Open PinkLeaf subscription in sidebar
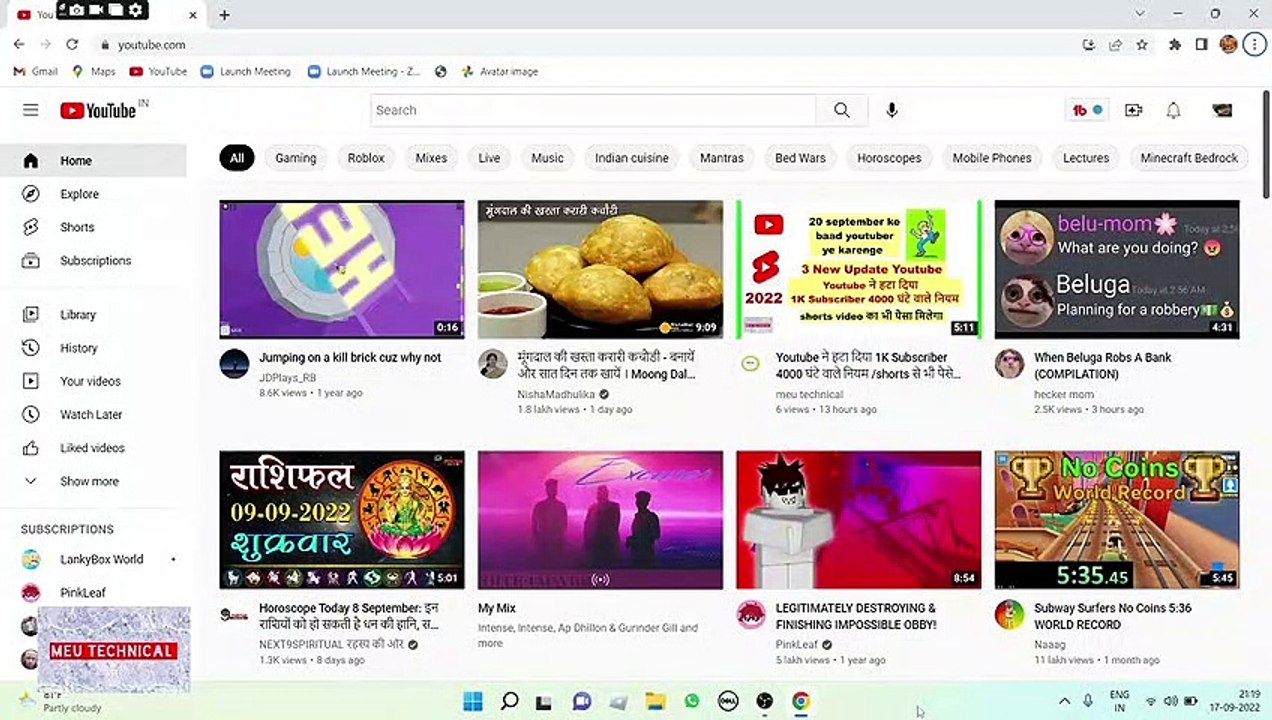This screenshot has width=1272, height=720. [93, 592]
